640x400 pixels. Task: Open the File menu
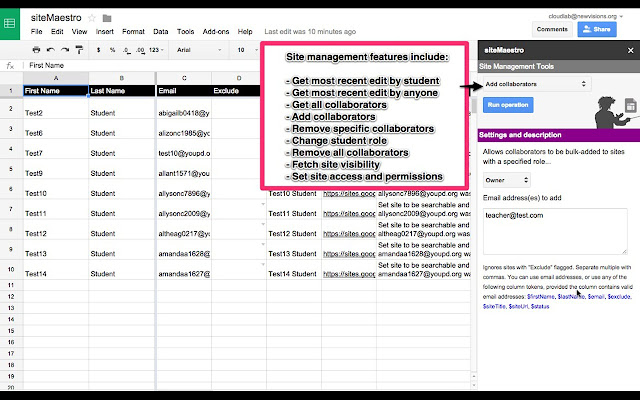36,31
